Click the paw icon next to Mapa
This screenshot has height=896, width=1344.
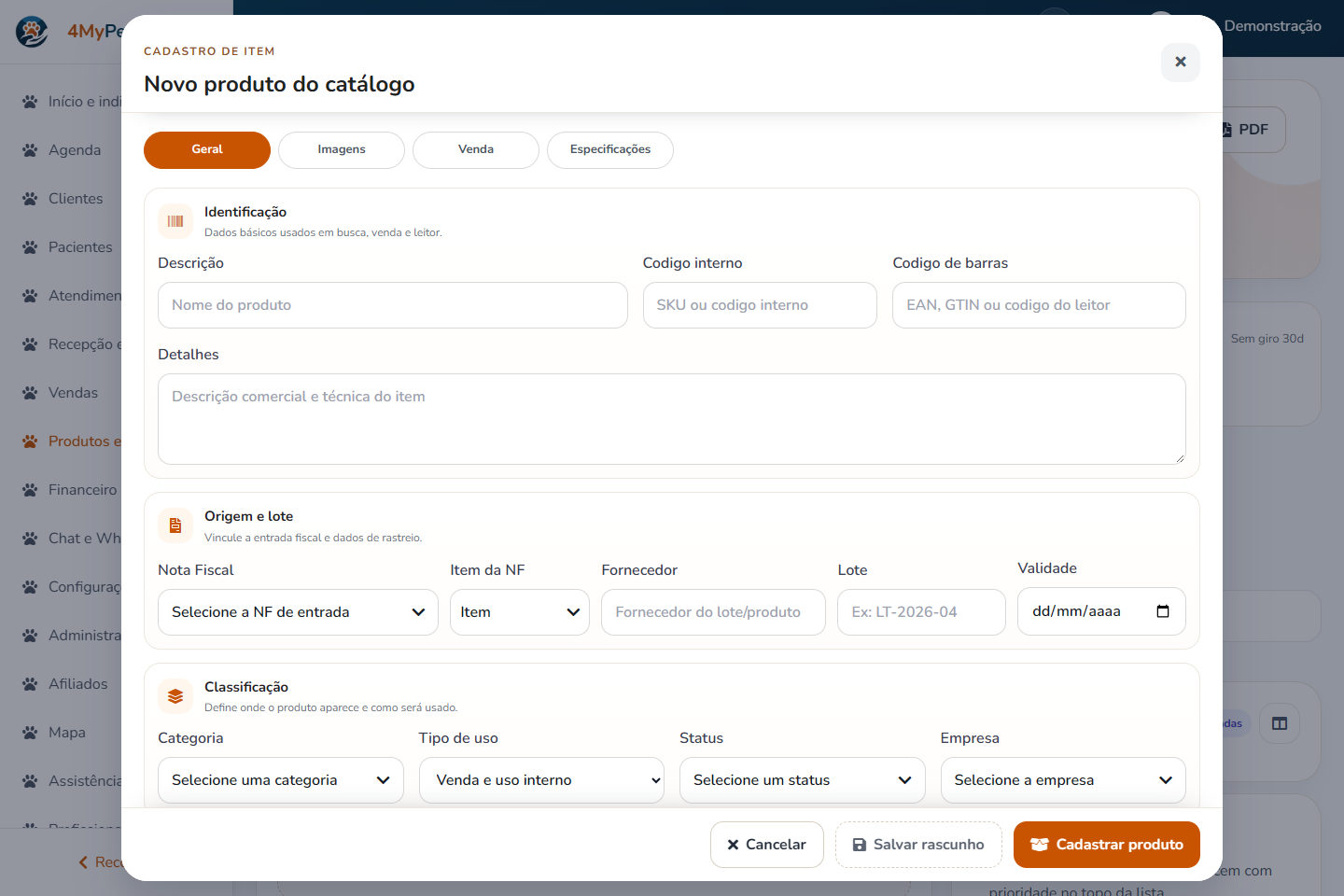pyautogui.click(x=30, y=733)
